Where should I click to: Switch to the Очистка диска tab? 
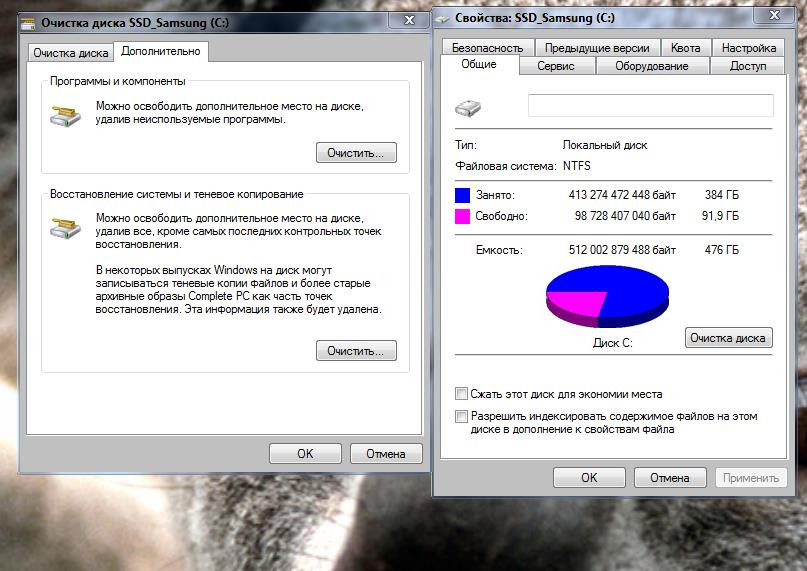69,52
